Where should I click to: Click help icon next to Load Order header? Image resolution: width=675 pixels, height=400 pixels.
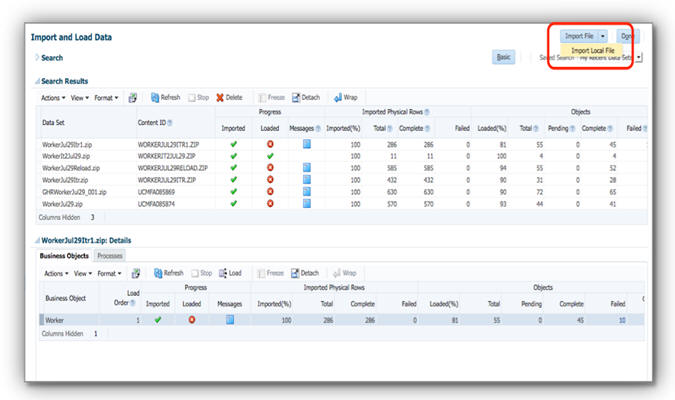[133, 303]
